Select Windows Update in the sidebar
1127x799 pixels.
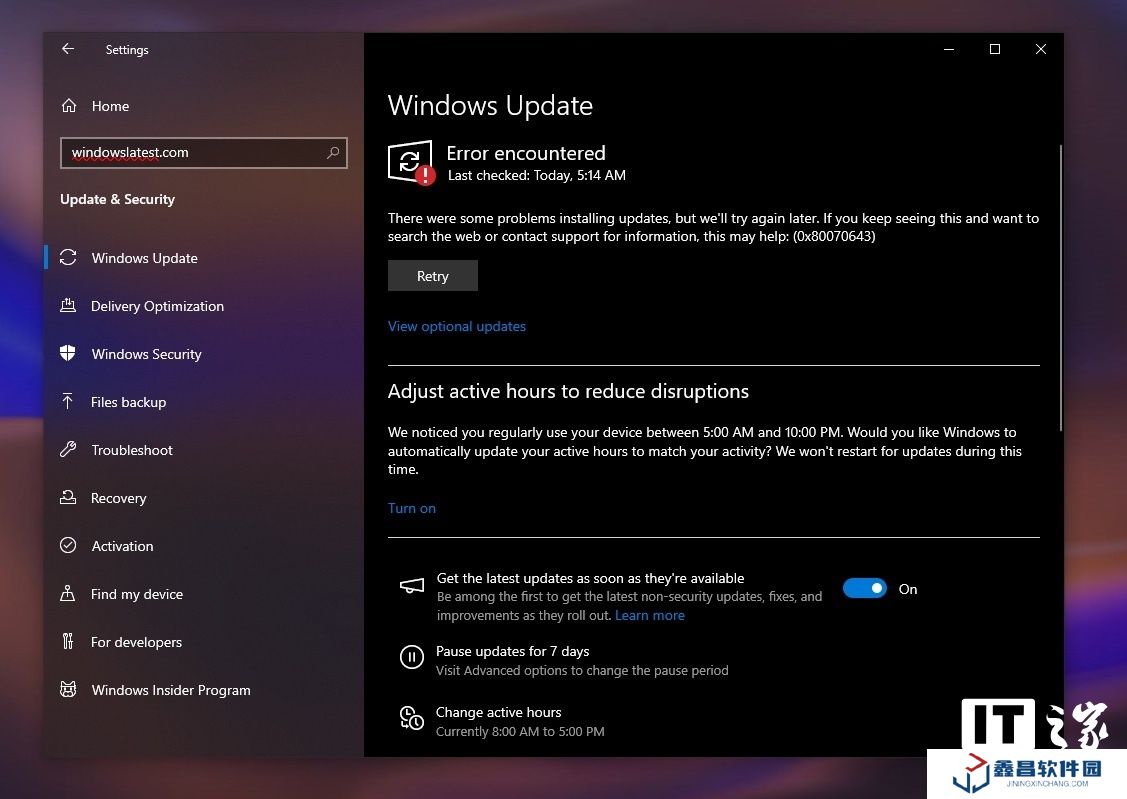[x=144, y=258]
